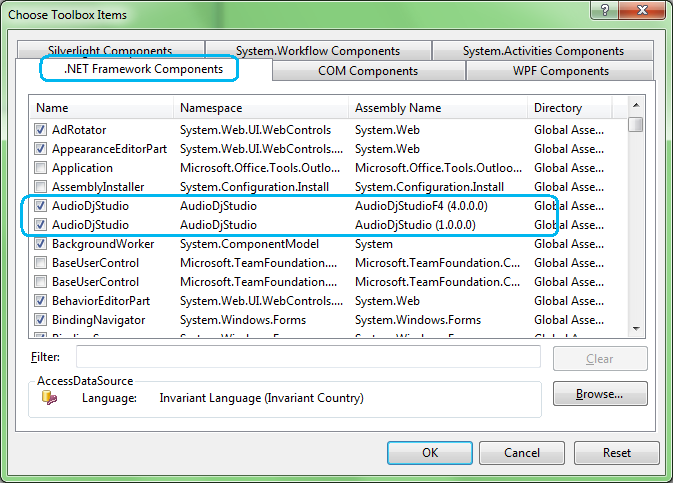Click inside the Filter text field
The height and width of the screenshot is (483, 673).
point(308,357)
